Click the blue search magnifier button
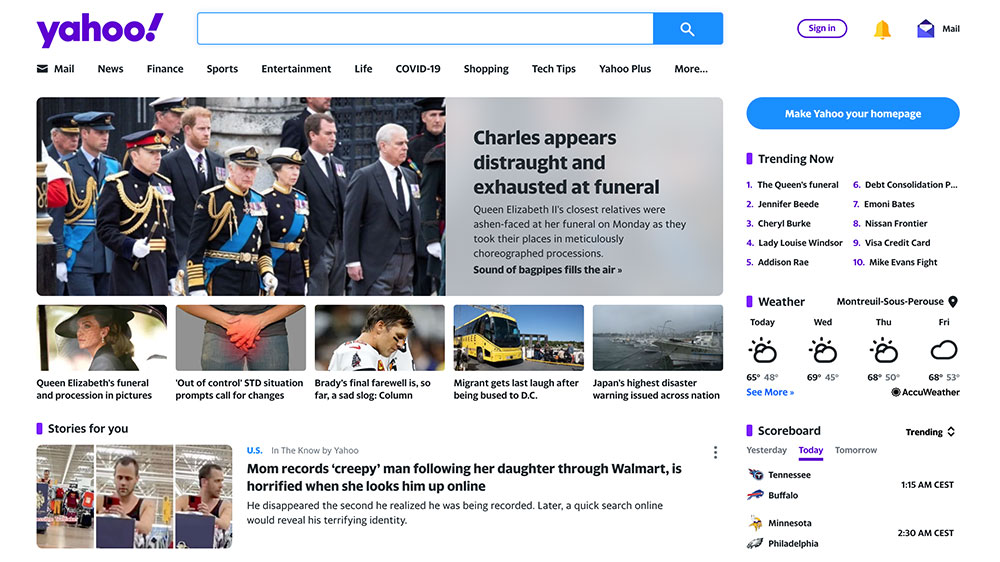 coord(688,29)
